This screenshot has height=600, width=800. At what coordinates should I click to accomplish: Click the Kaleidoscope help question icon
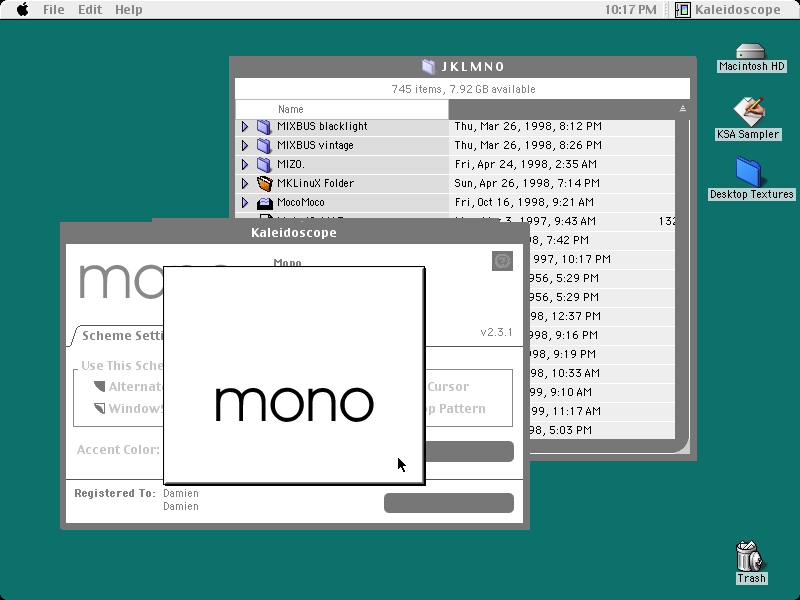click(502, 261)
